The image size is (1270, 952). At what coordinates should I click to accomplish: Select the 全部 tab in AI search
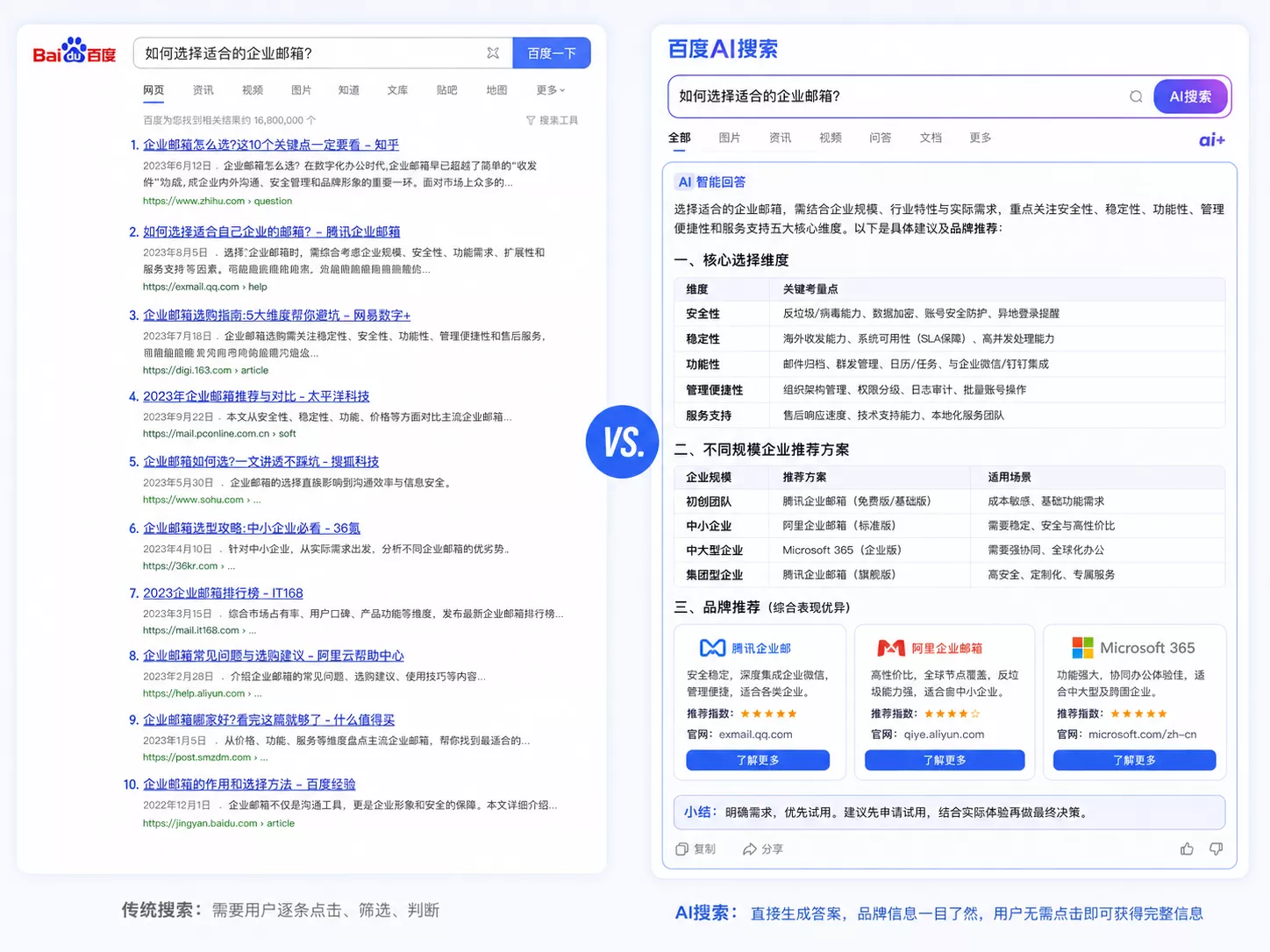tap(680, 138)
